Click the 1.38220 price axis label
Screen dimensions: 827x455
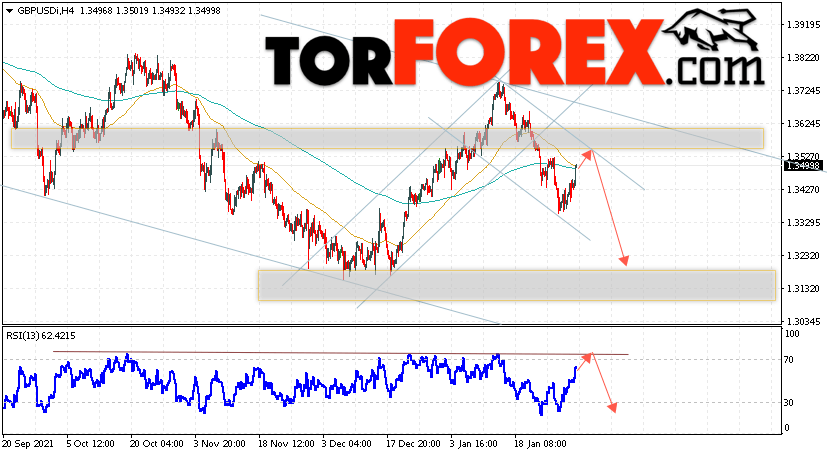point(803,58)
